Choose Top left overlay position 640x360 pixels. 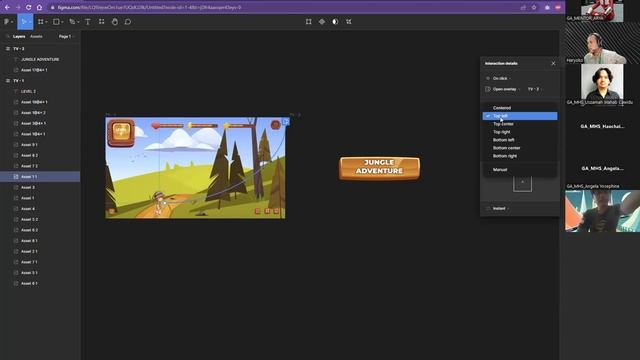click(x=520, y=116)
